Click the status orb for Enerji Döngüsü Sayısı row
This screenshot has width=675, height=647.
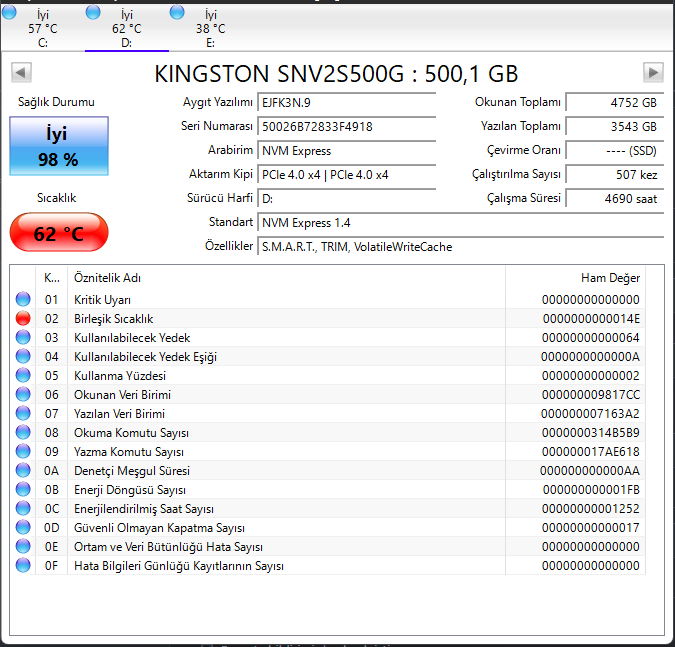coord(23,489)
